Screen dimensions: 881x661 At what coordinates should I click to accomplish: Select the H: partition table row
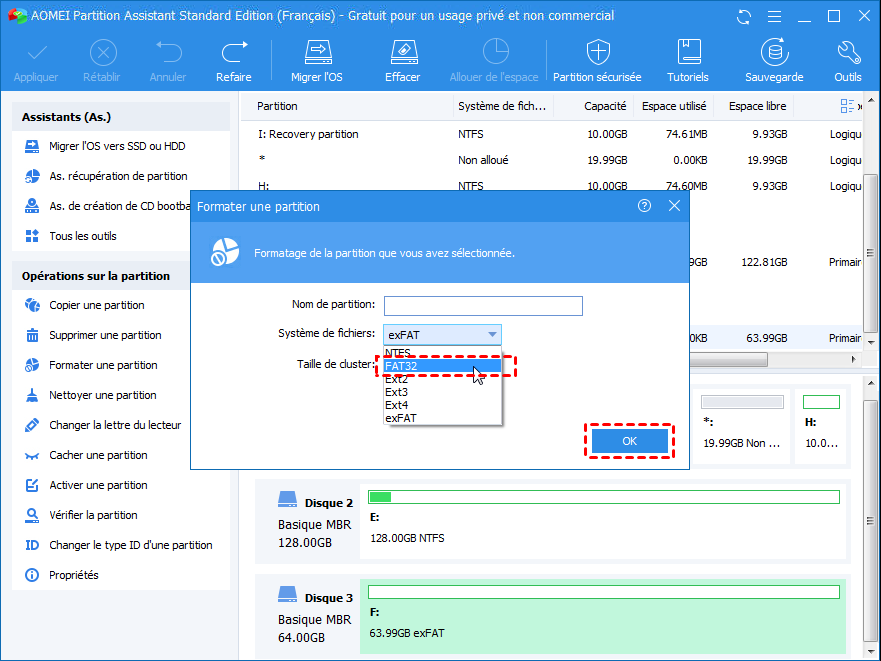click(552, 184)
